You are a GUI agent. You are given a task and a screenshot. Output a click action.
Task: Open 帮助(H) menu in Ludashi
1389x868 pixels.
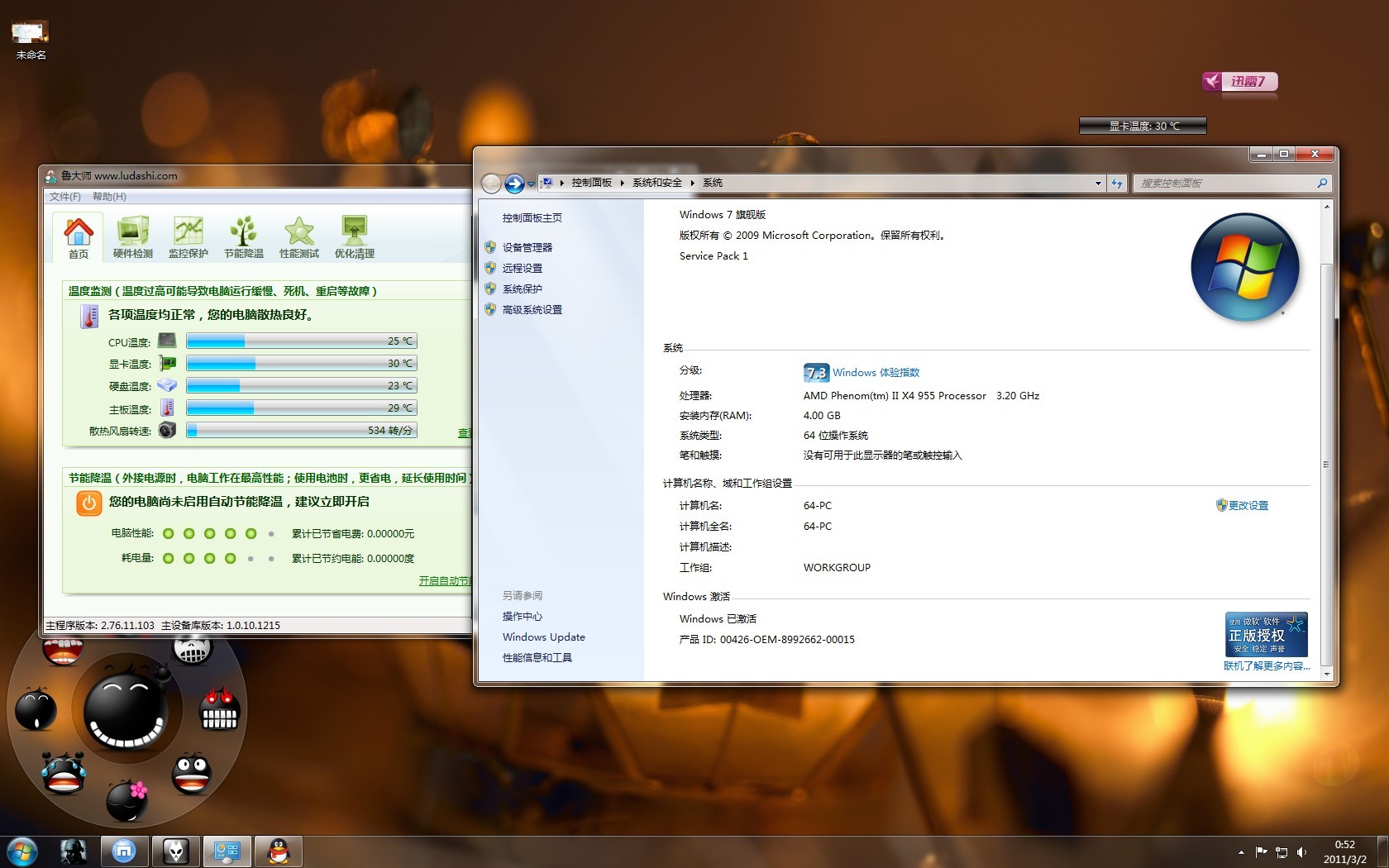(x=109, y=197)
